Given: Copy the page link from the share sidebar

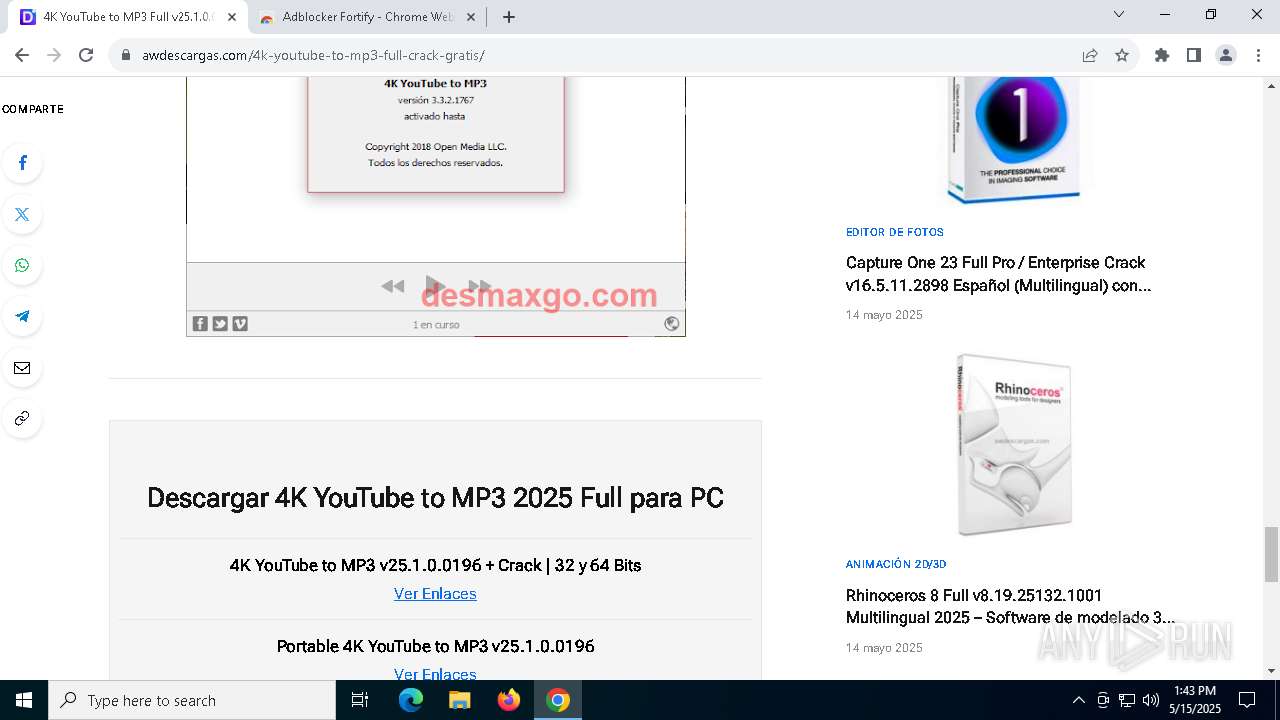Looking at the screenshot, I should pos(22,418).
